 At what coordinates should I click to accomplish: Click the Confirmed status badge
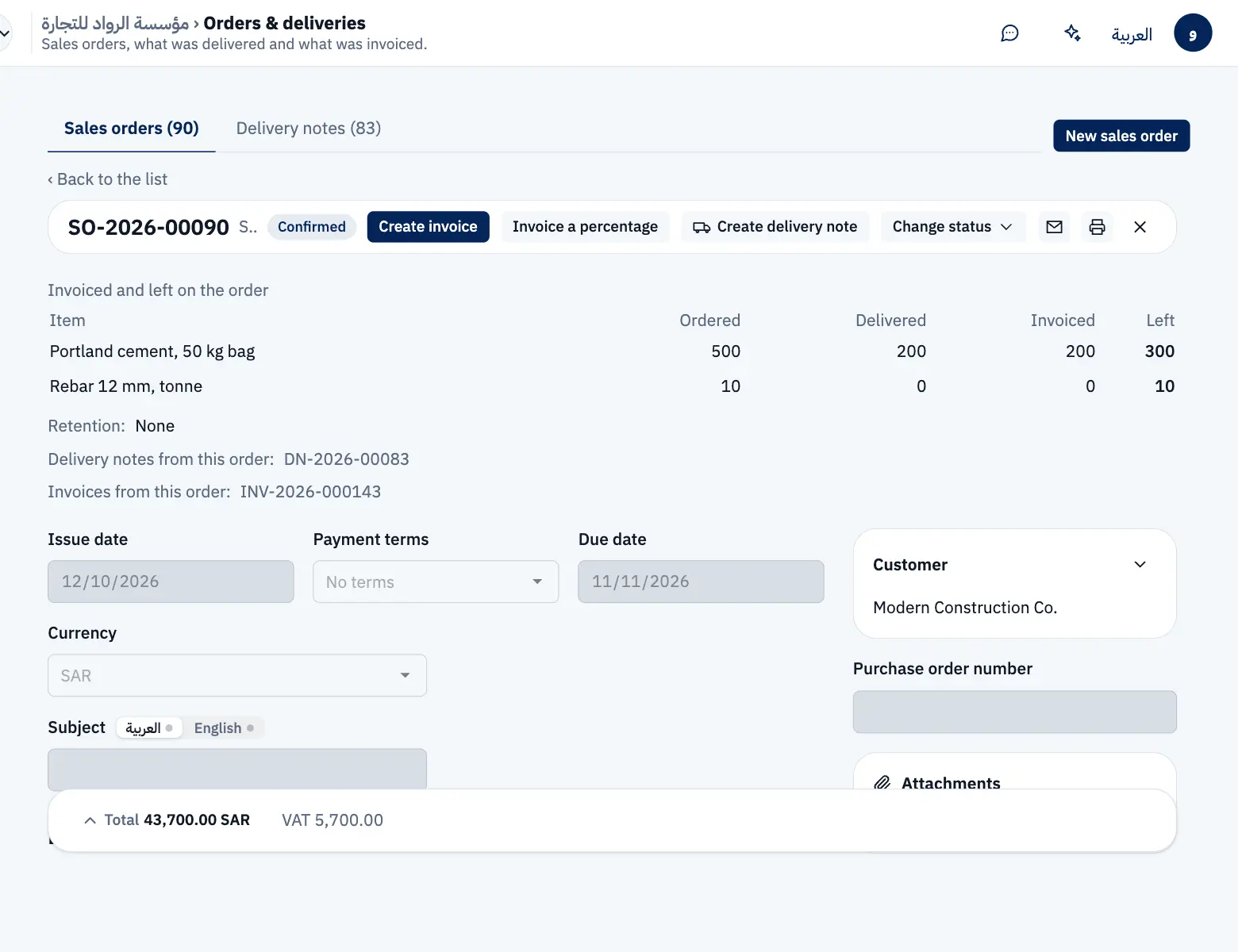(x=312, y=227)
